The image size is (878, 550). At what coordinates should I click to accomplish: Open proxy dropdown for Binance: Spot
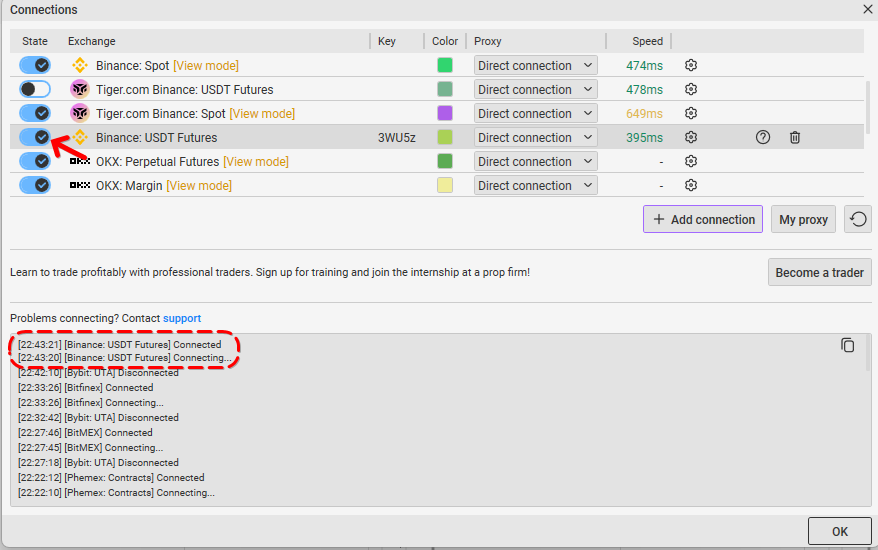coord(535,66)
